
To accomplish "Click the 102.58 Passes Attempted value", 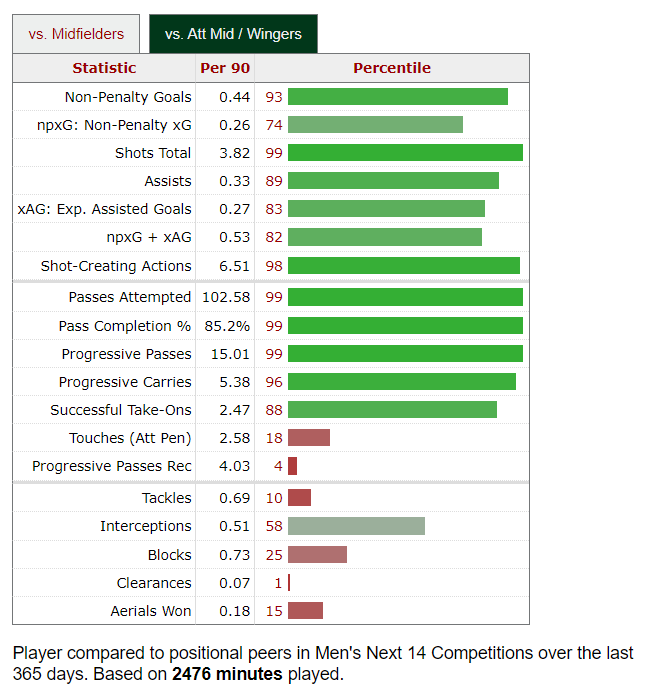I will click(225, 297).
